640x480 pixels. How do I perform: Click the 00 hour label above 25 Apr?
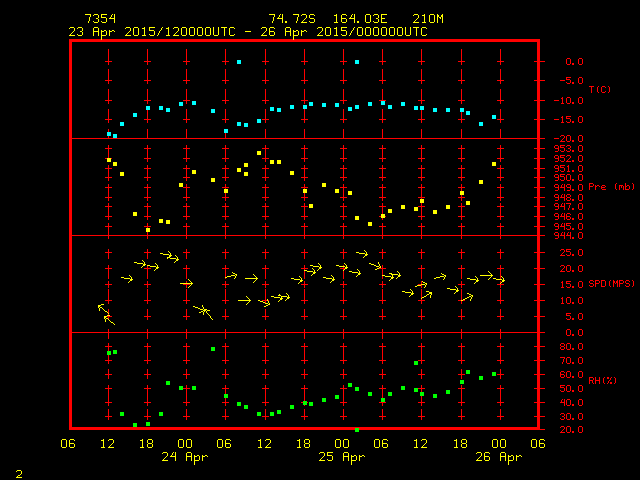click(x=342, y=444)
